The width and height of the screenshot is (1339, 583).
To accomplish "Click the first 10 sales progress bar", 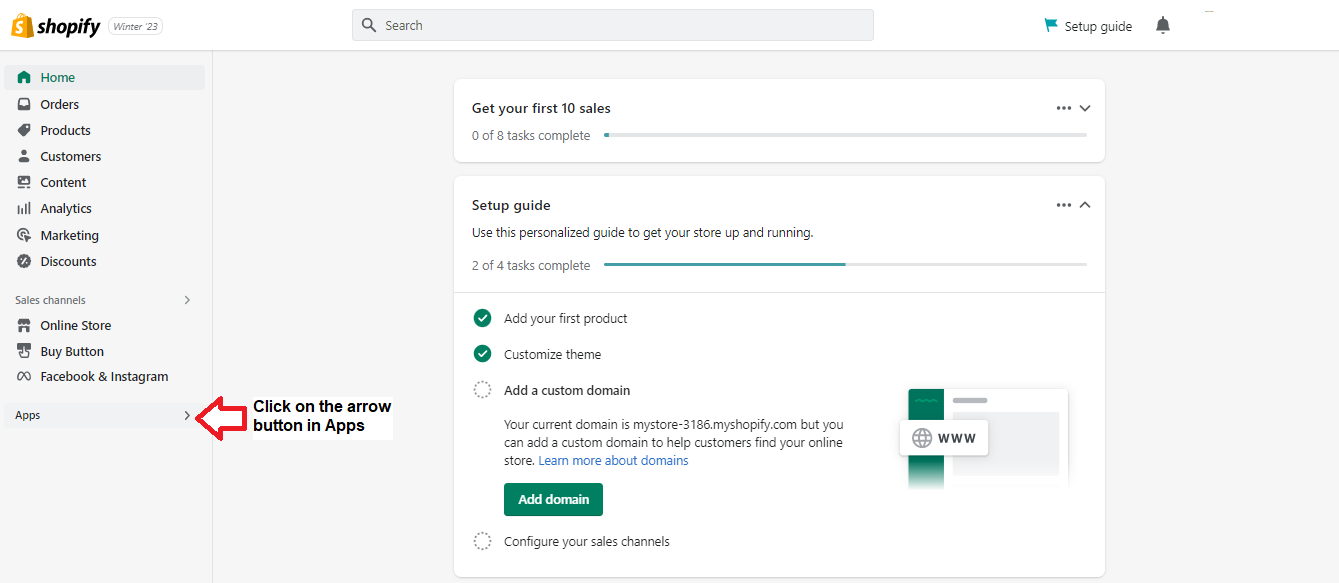I will [845, 135].
